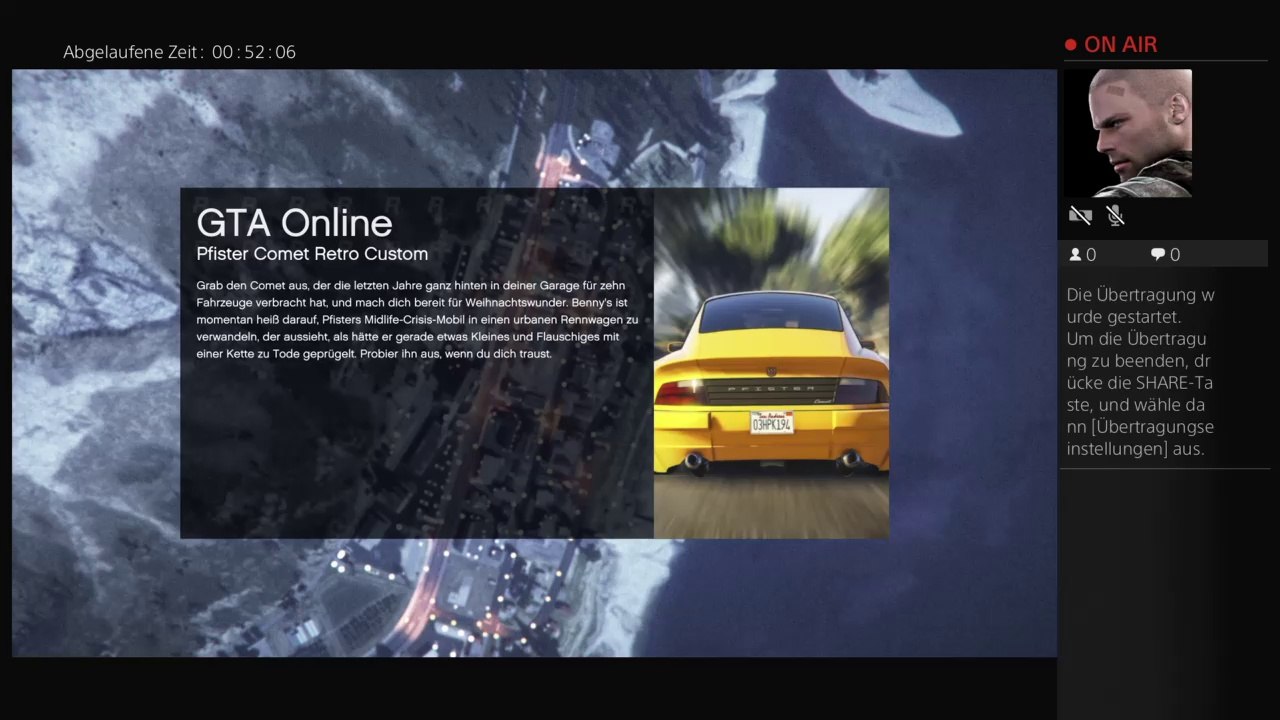Click the '[Übertragungseinstellungen]' text in sidebar
This screenshot has width=1280, height=720.
(1140, 438)
